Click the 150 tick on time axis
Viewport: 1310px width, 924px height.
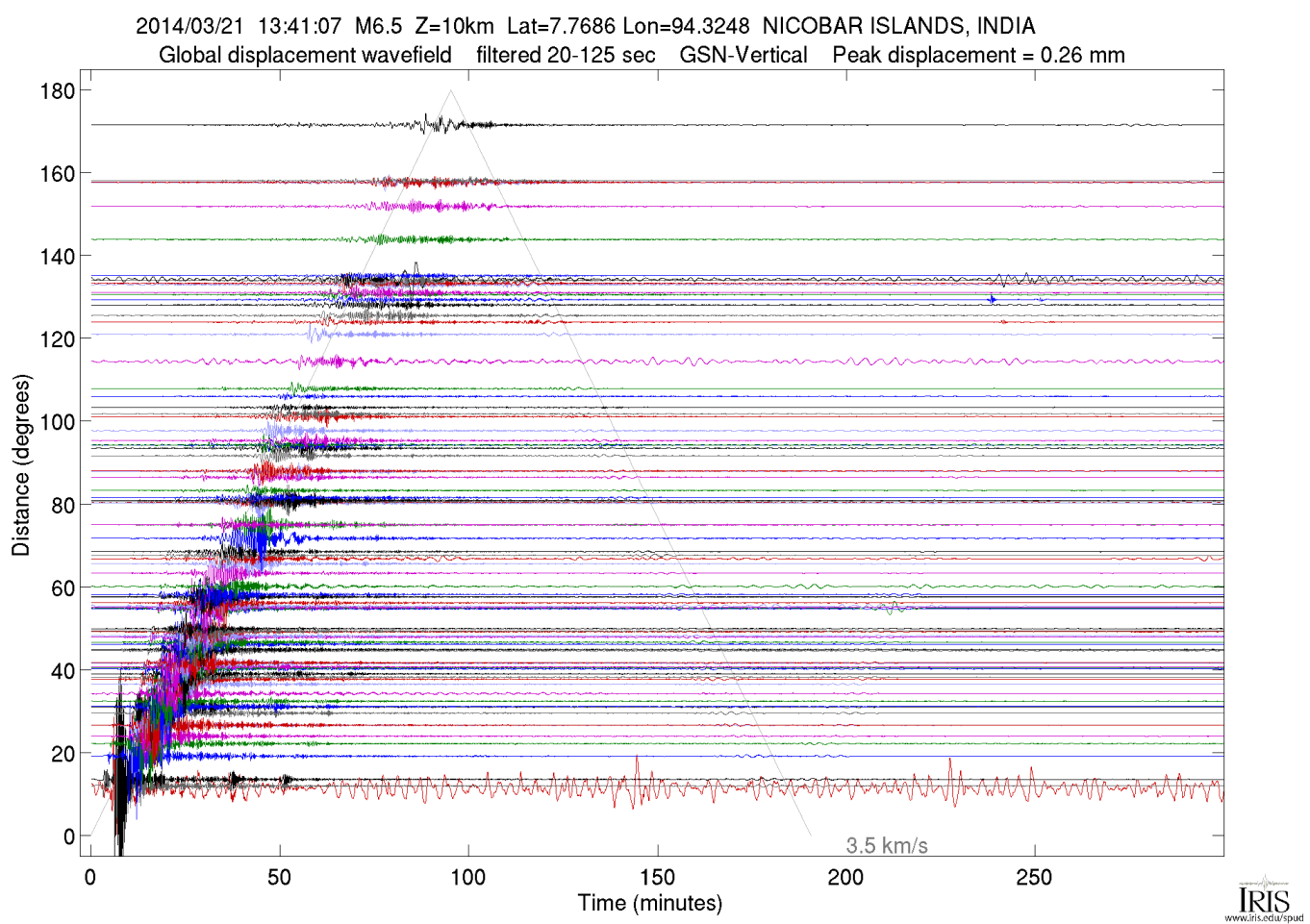pos(657,877)
